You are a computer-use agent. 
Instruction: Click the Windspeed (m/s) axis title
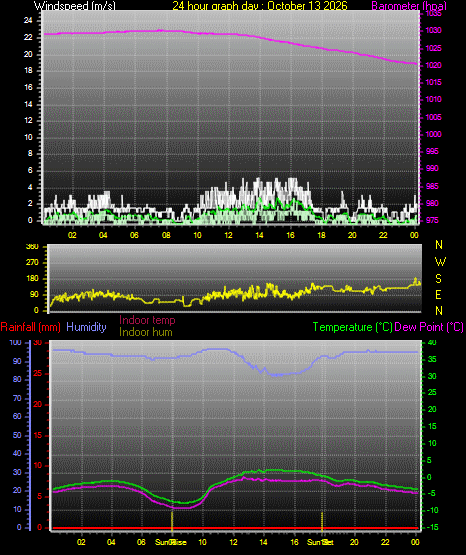[x=75, y=6]
